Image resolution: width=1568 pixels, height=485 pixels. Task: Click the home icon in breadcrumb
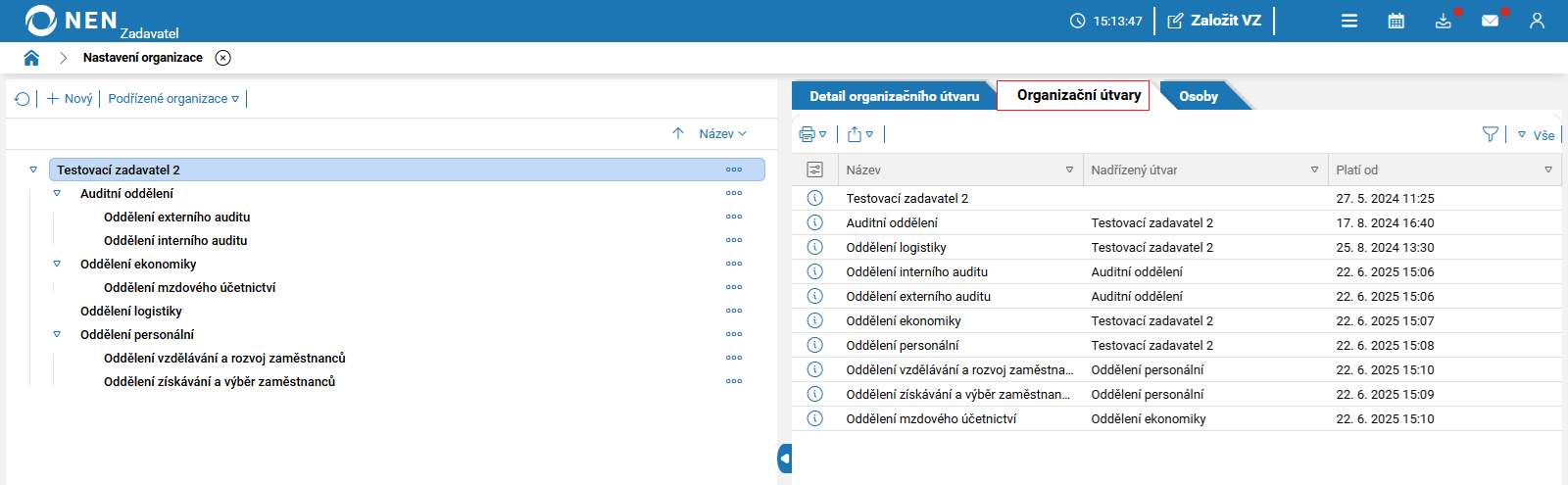pyautogui.click(x=31, y=58)
